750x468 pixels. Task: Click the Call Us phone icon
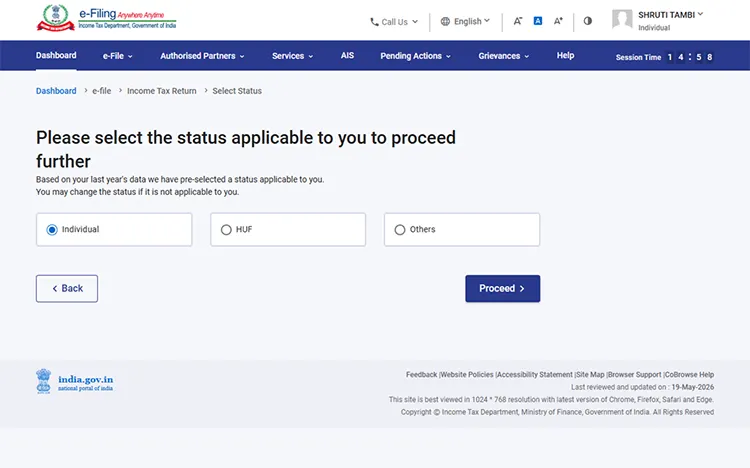(x=374, y=22)
